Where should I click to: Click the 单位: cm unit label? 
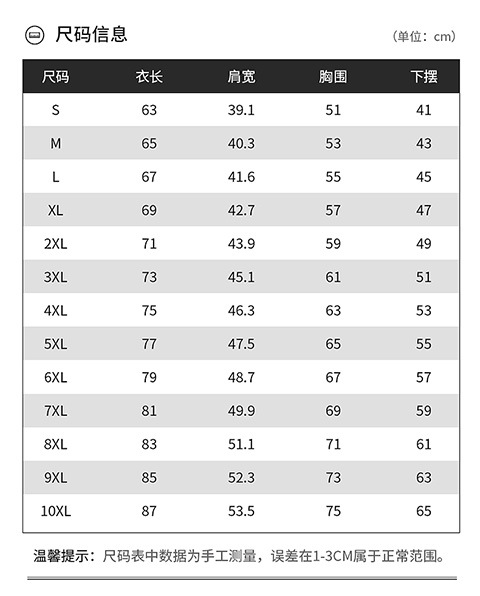tap(423, 36)
